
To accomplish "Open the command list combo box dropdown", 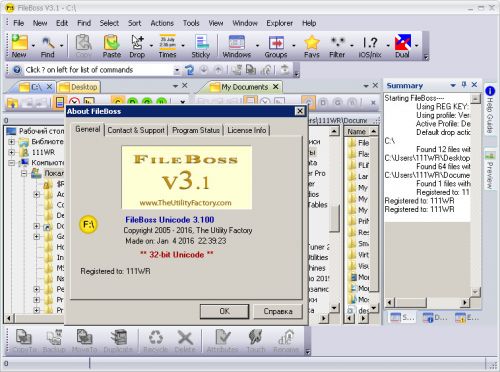I will (x=177, y=70).
